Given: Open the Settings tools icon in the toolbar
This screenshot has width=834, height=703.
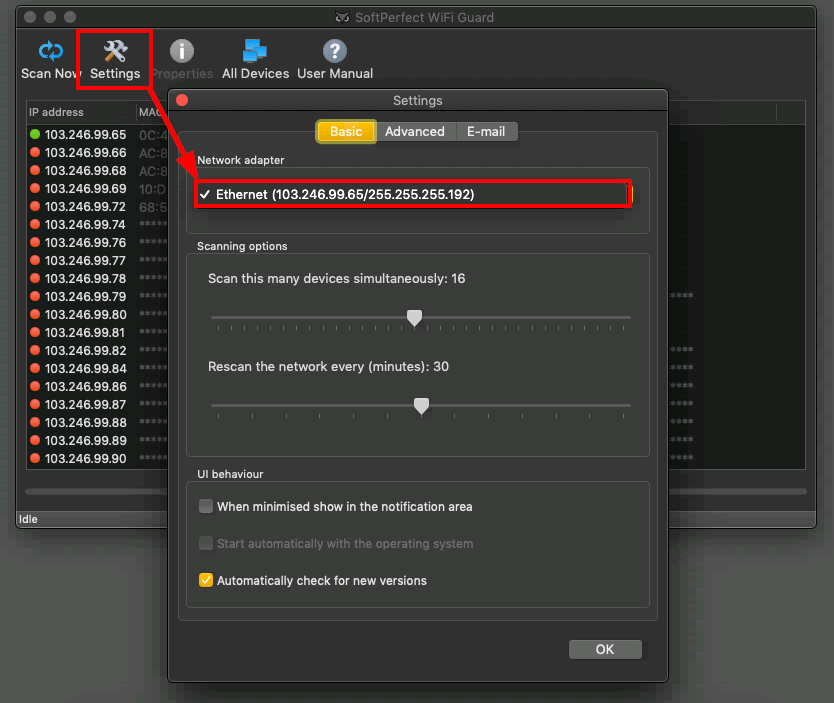Looking at the screenshot, I should coord(115,52).
